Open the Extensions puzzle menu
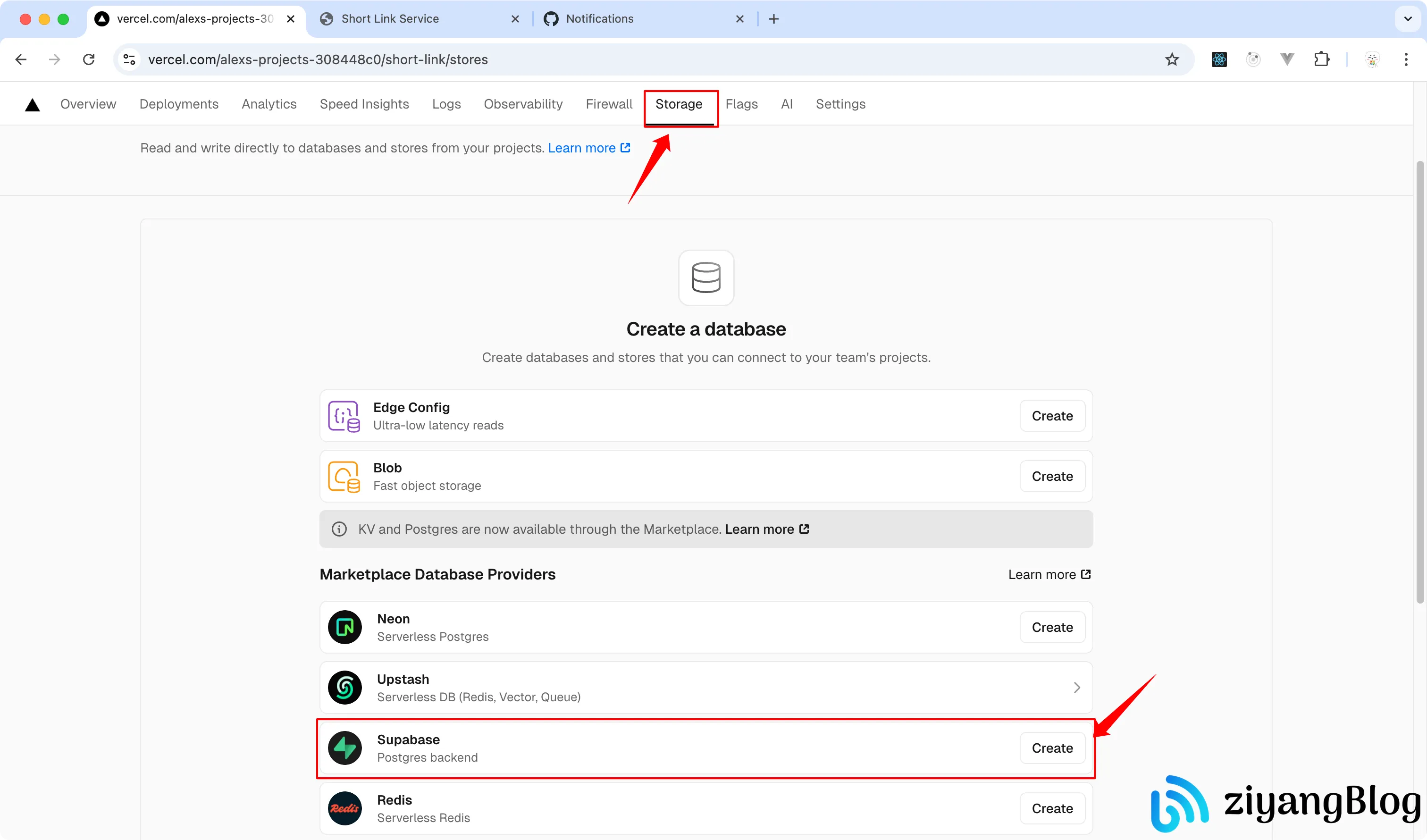The image size is (1427, 840). 1322,59
